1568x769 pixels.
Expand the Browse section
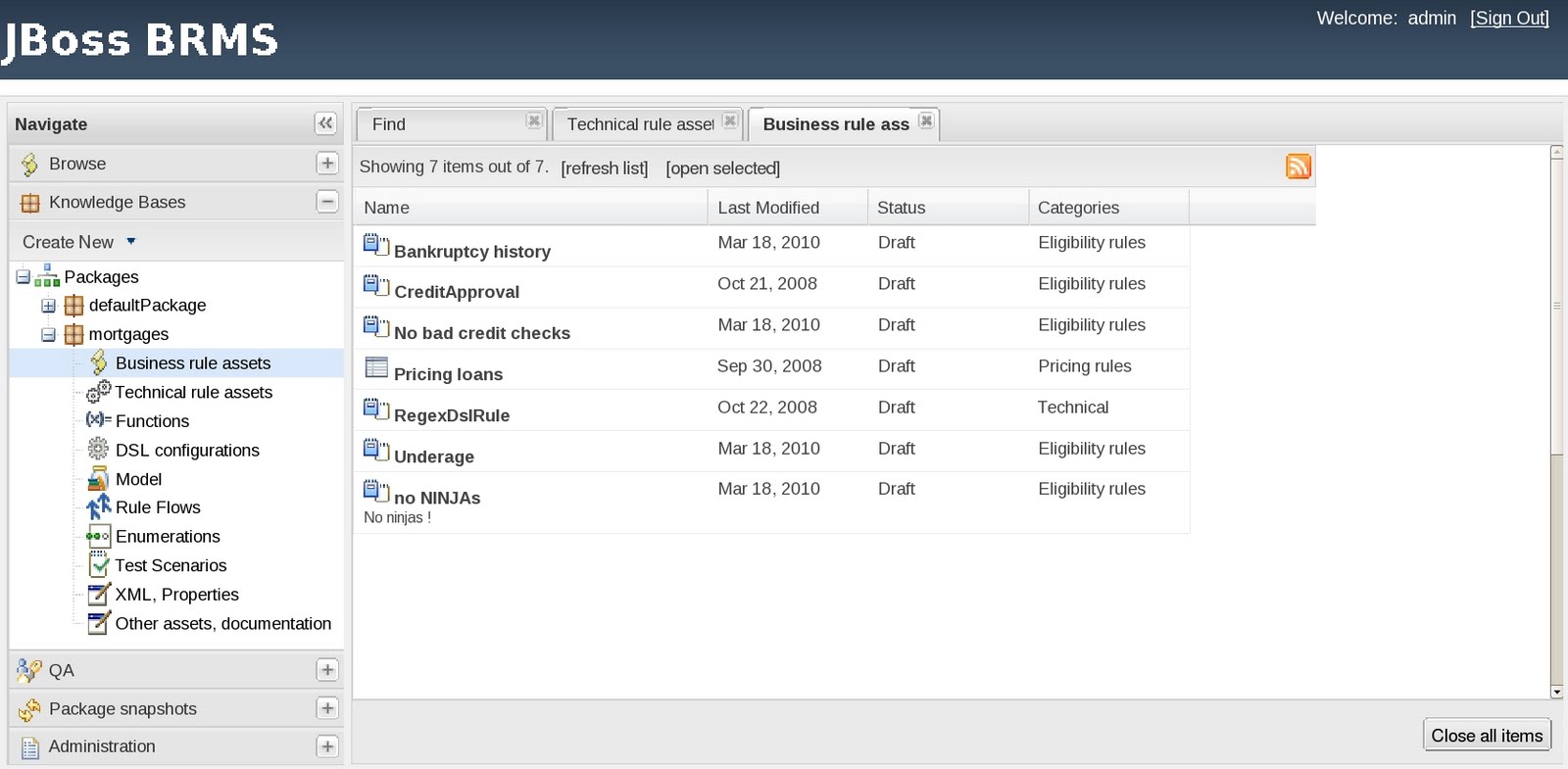[x=327, y=163]
